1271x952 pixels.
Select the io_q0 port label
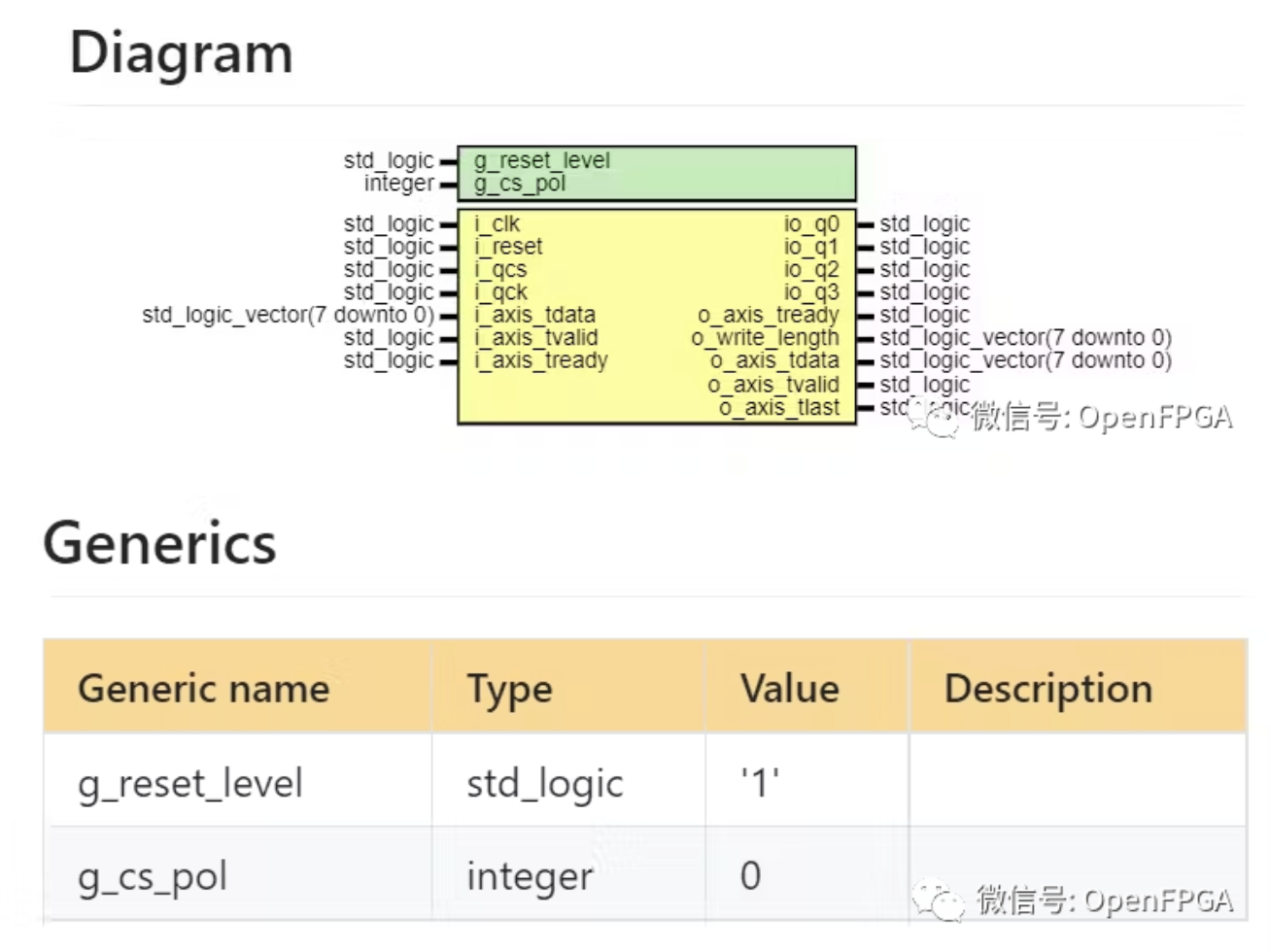click(811, 224)
